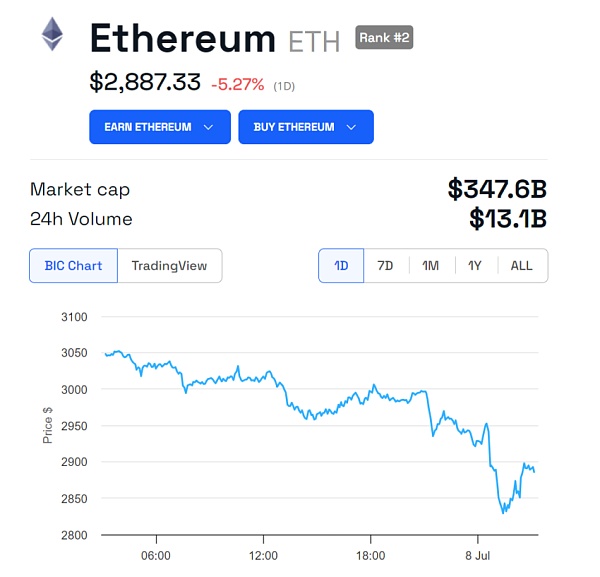This screenshot has width=600, height=577.
Task: Click the Ethereum title heading
Action: (x=182, y=39)
